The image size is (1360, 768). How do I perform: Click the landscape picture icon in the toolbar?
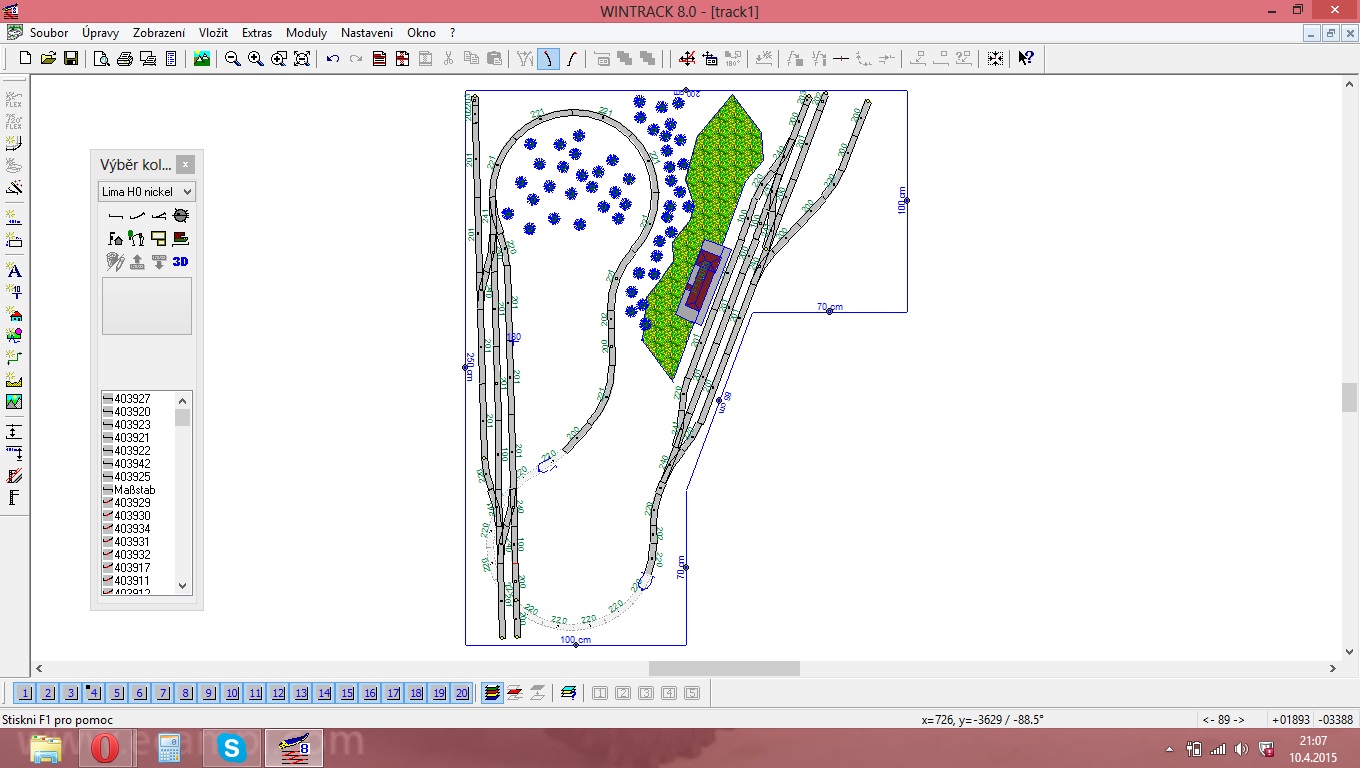pos(202,59)
